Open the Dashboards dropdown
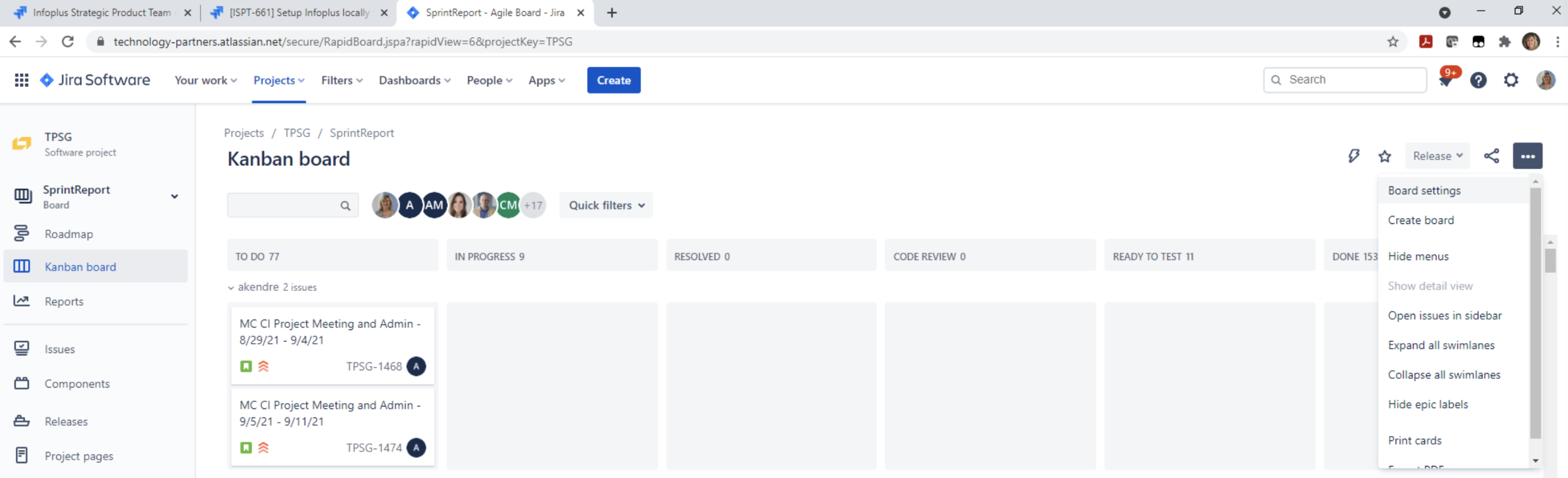Image resolution: width=1568 pixels, height=478 pixels. 414,80
